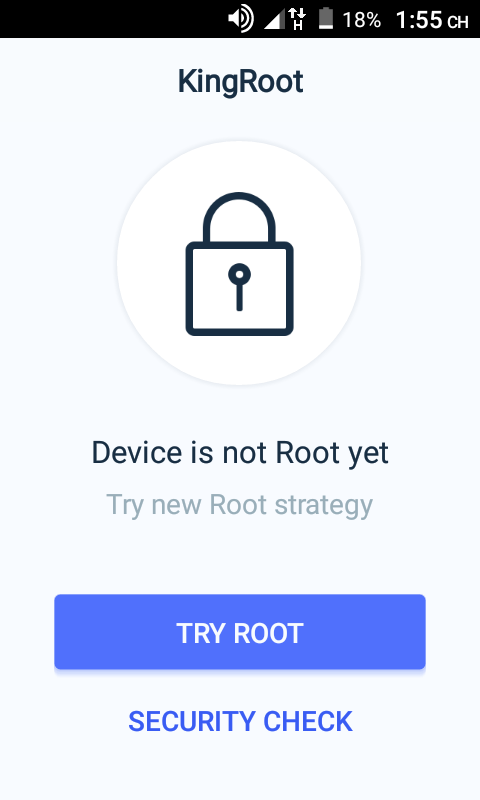The height and width of the screenshot is (800, 480).
Task: Tap the cellular signal strength icon
Action: coord(274,20)
